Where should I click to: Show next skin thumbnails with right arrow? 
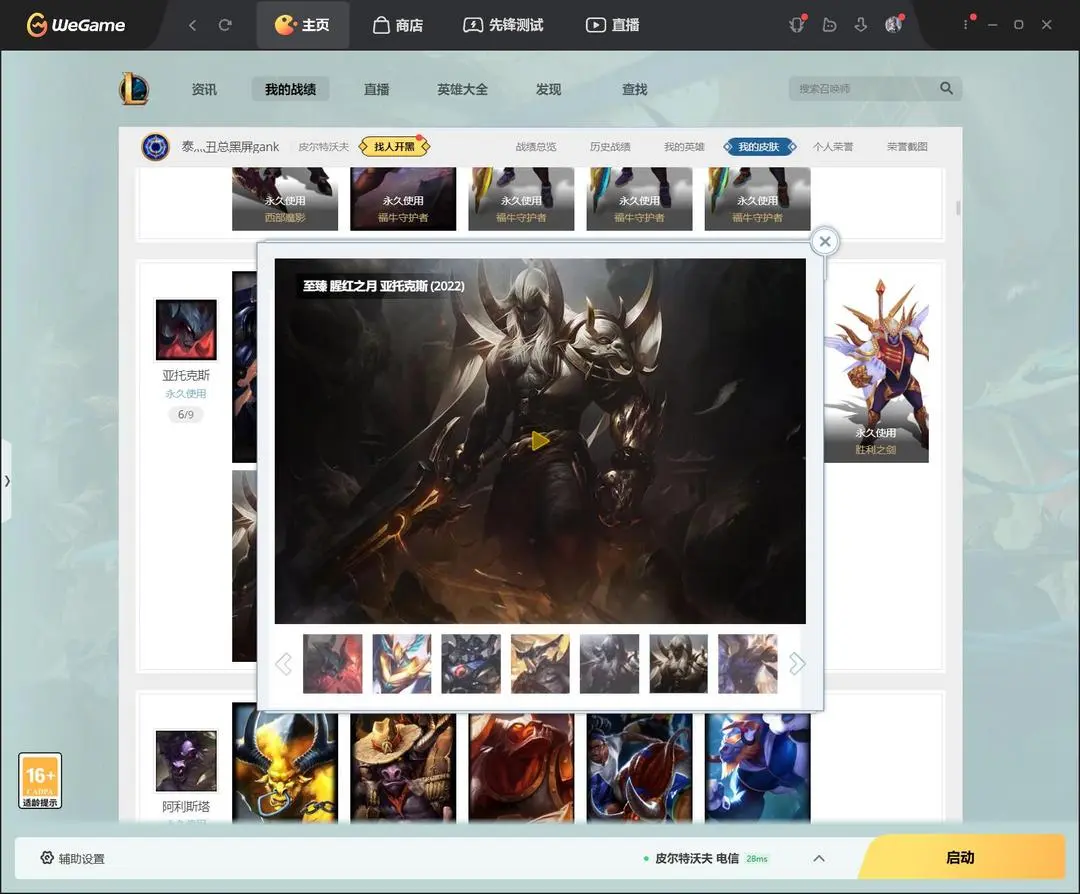[797, 664]
